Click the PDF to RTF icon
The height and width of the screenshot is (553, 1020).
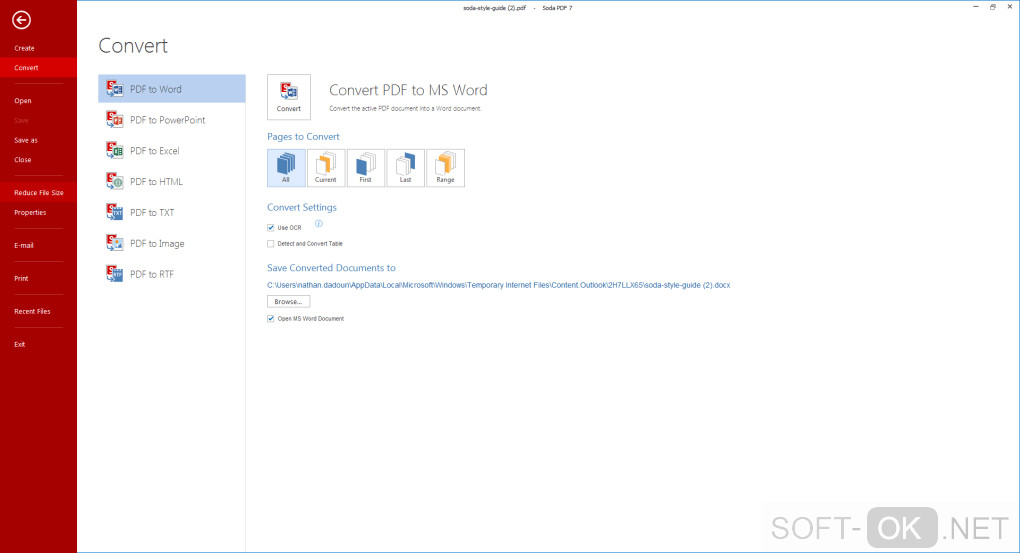(115, 274)
